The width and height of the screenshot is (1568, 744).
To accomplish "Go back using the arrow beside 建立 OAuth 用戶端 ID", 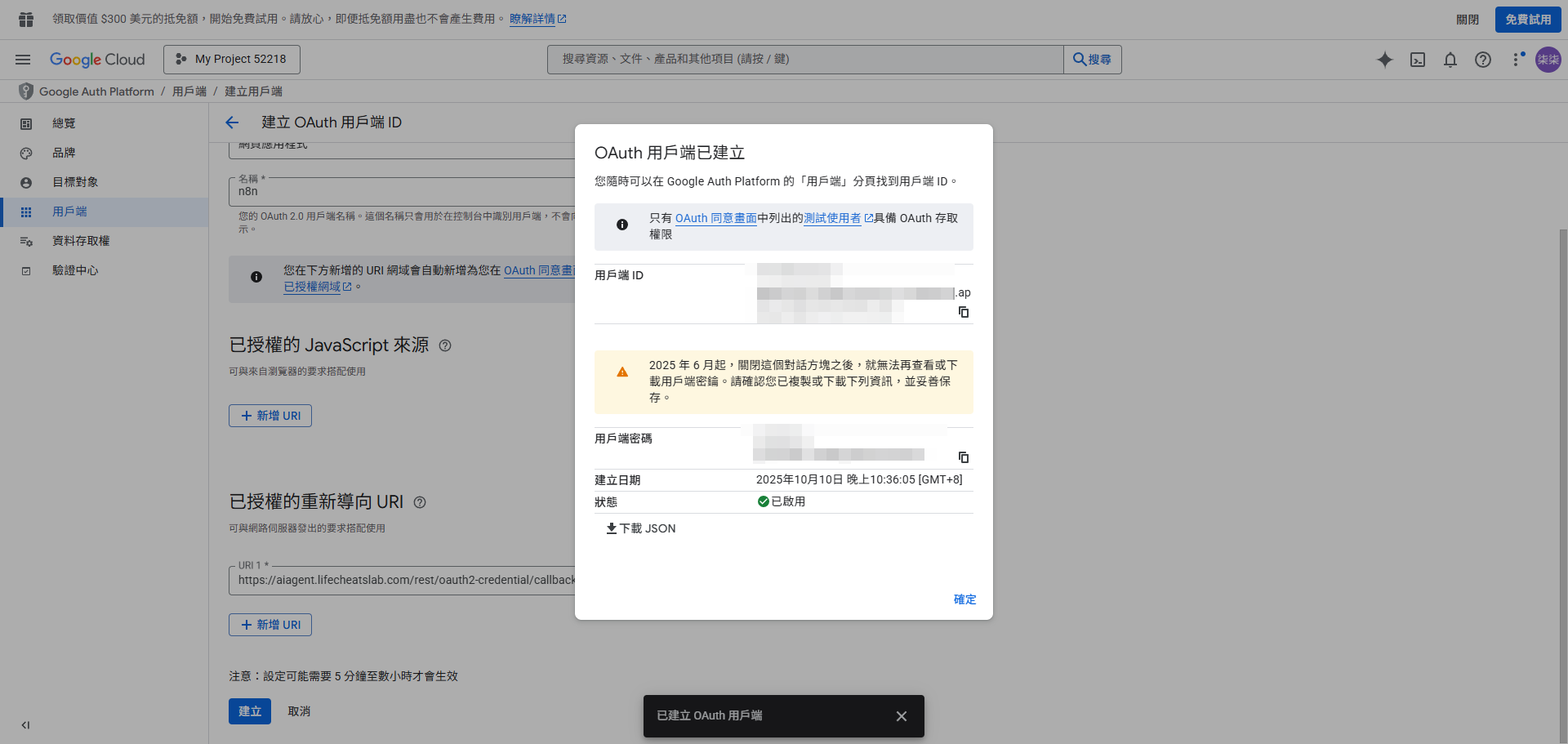I will (232, 122).
